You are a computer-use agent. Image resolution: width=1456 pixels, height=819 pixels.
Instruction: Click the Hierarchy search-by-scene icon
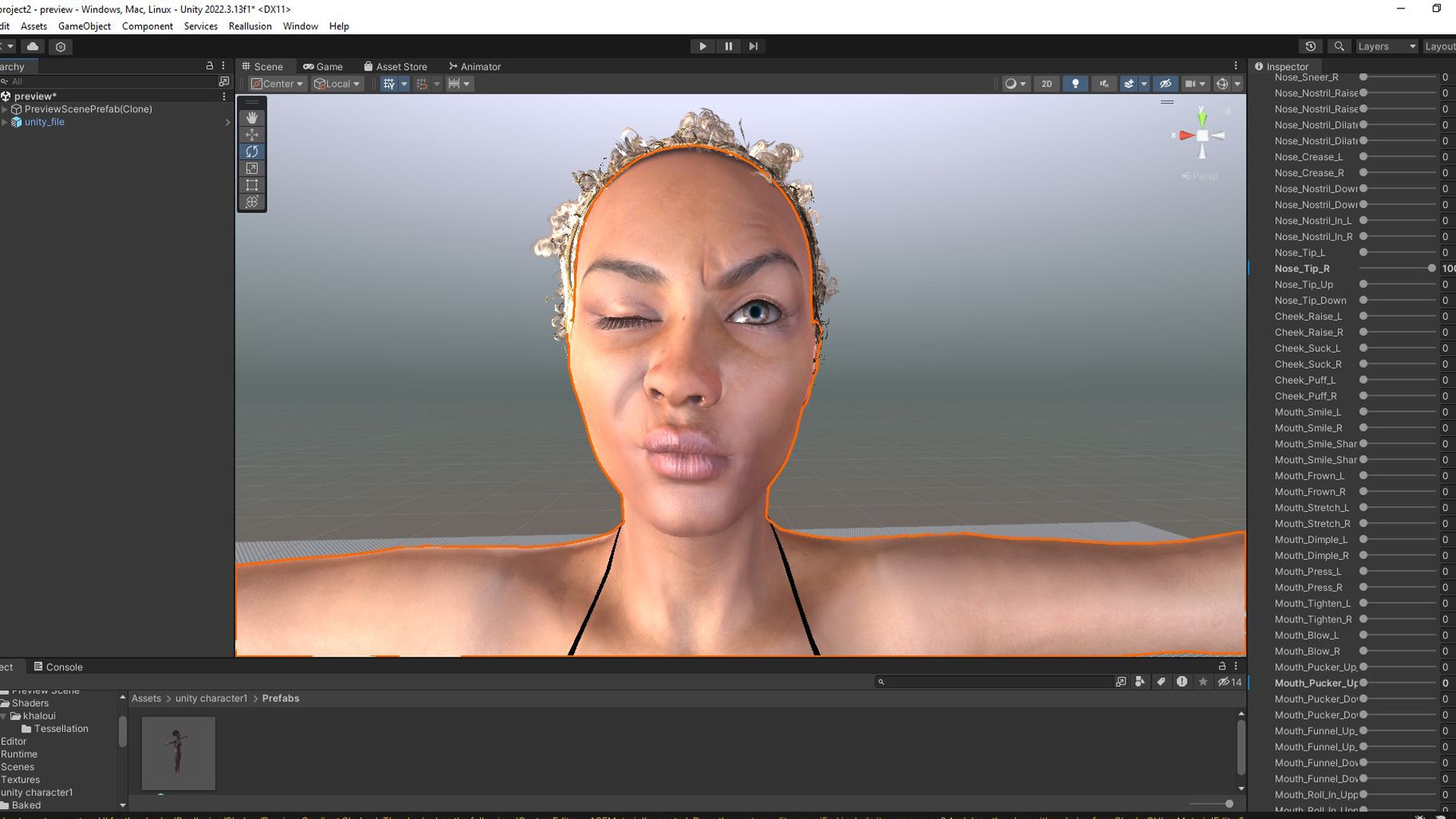coord(224,81)
